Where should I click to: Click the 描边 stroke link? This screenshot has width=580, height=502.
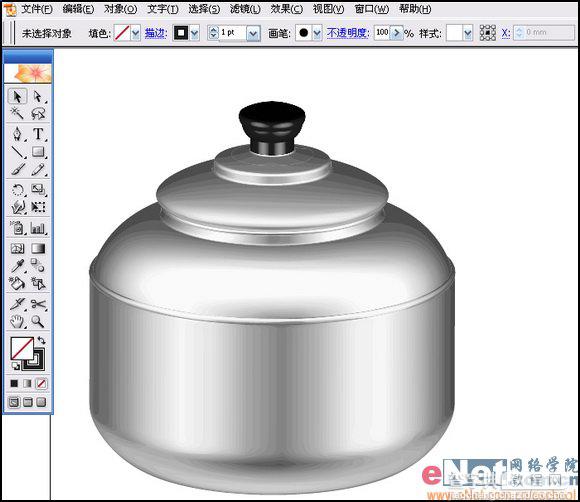tap(156, 33)
